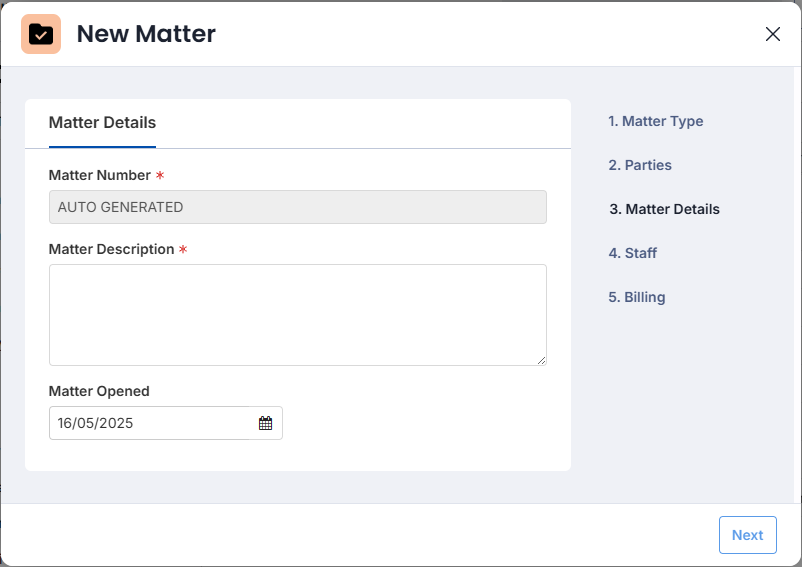Click the New Matter dialog title

click(x=146, y=34)
